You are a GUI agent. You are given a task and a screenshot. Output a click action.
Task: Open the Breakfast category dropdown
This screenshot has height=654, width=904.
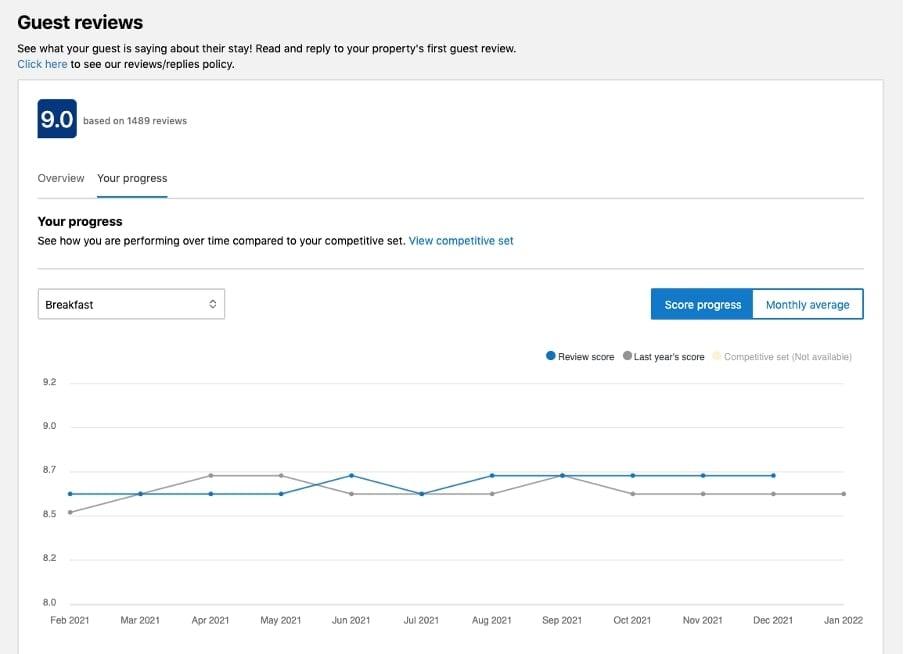[x=131, y=304]
